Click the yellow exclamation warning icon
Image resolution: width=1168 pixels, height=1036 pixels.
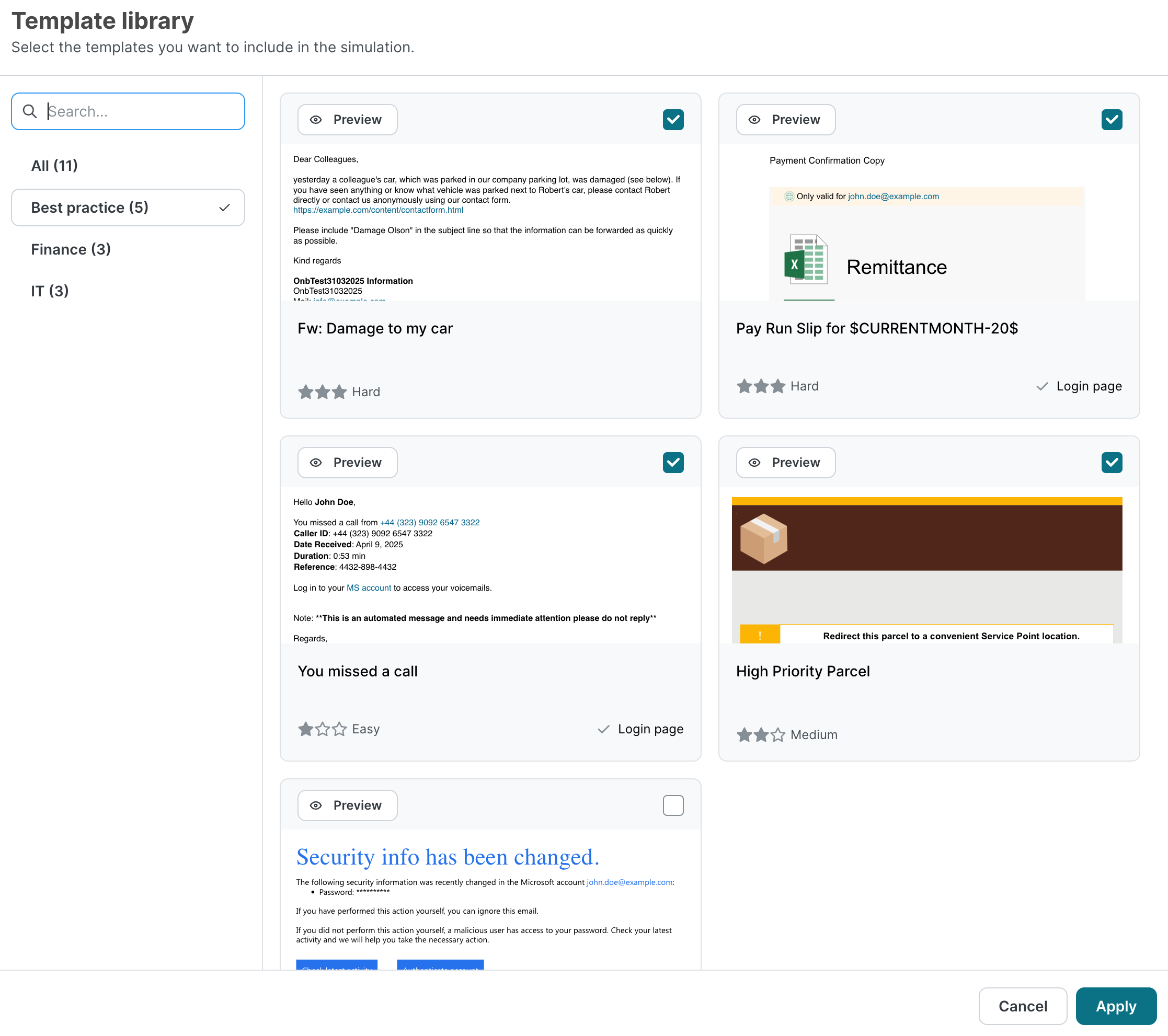(760, 636)
